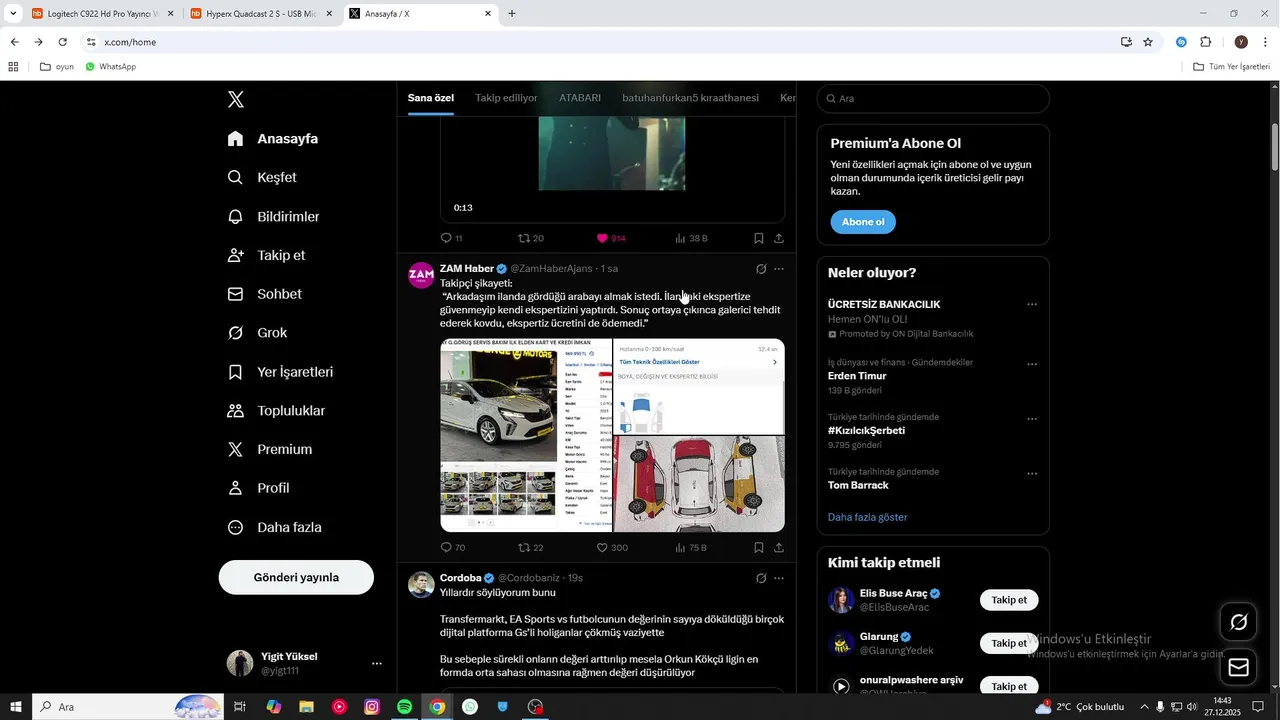Screen dimensions: 1280x720
Task: Click Gönderi yayınla post button
Action: tap(296, 577)
